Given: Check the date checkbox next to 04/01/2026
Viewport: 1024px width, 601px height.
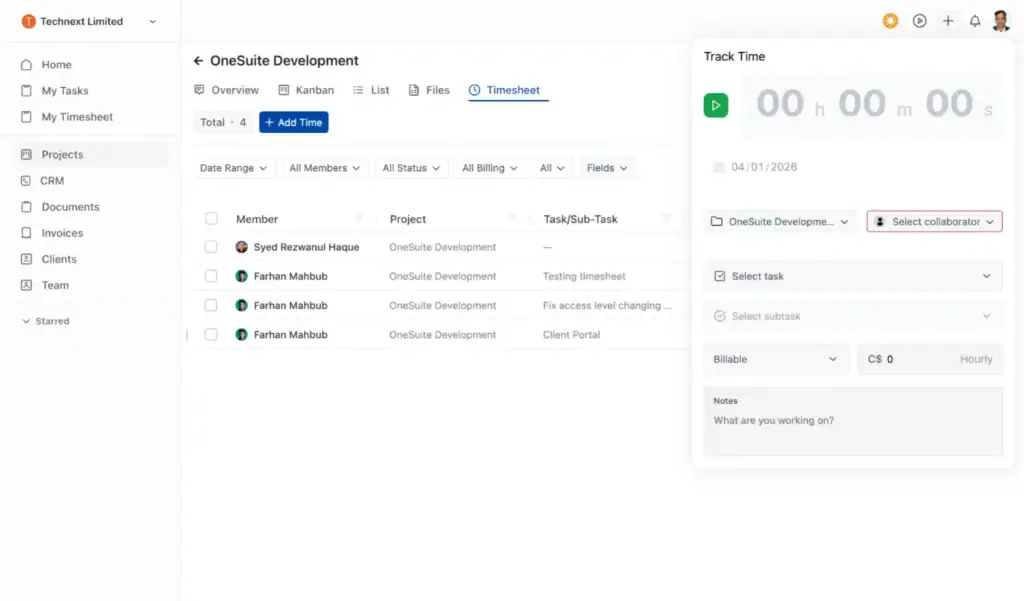Looking at the screenshot, I should coord(719,167).
